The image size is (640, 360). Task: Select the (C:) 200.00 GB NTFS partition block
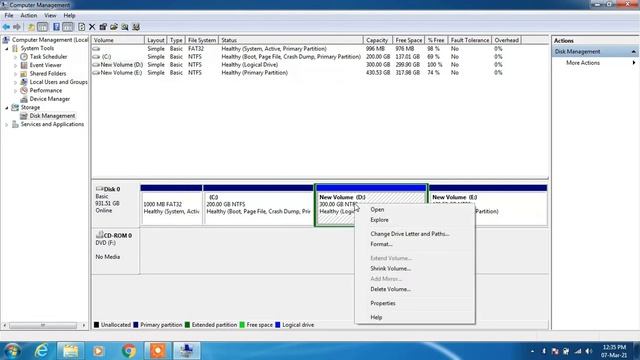(258, 205)
